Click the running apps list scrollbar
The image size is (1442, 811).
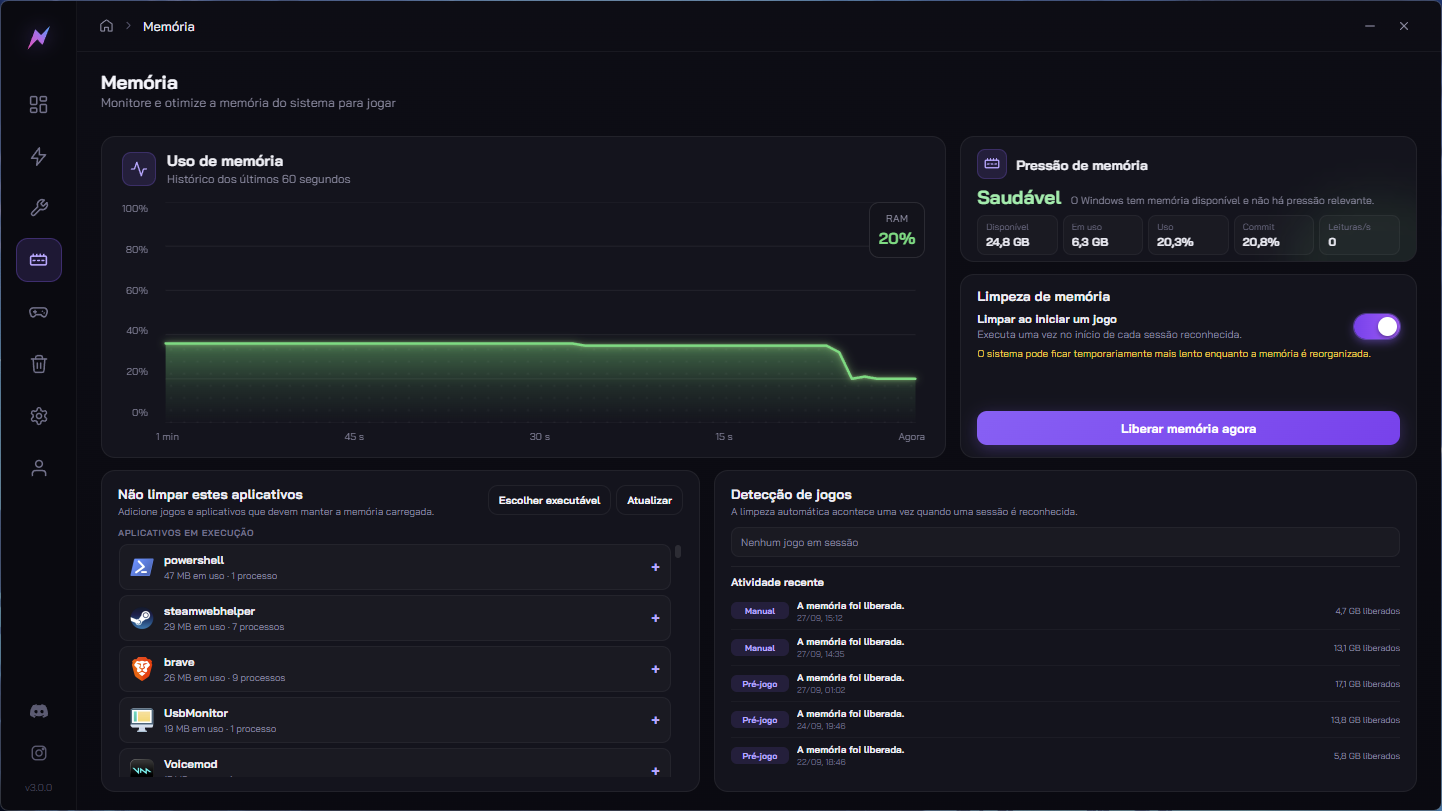[678, 551]
